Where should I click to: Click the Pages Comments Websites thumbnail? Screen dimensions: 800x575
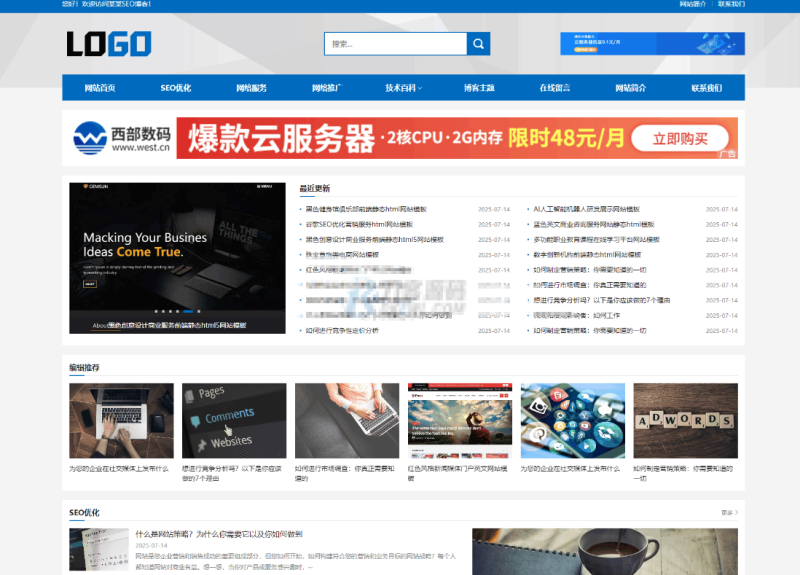[234, 420]
